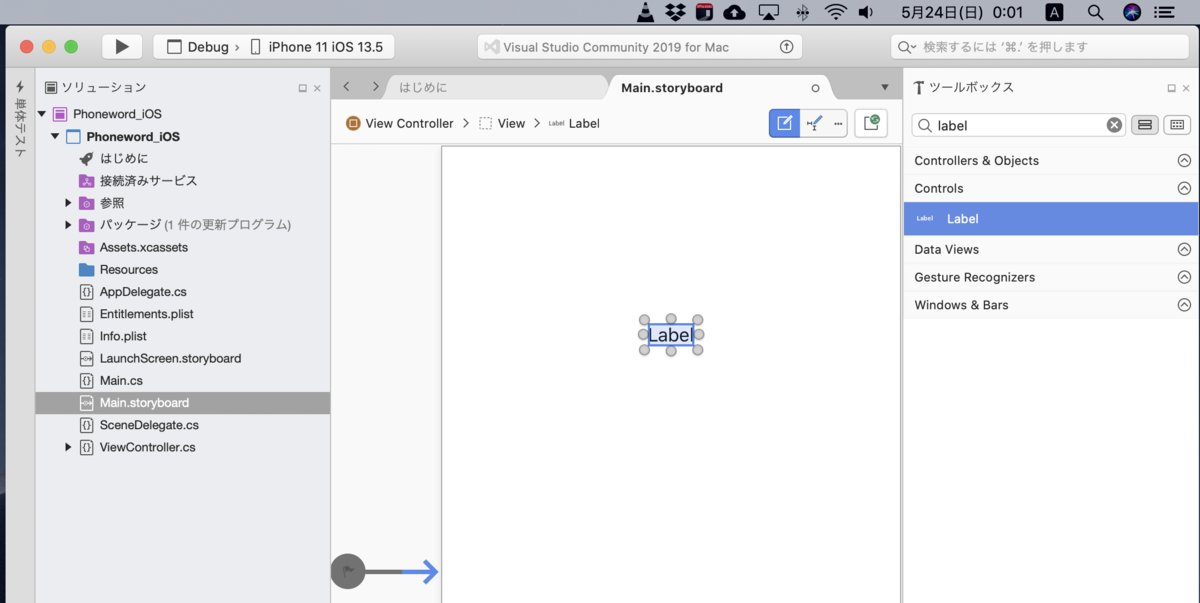
Task: Open the input source A menu
Action: coord(1054,12)
